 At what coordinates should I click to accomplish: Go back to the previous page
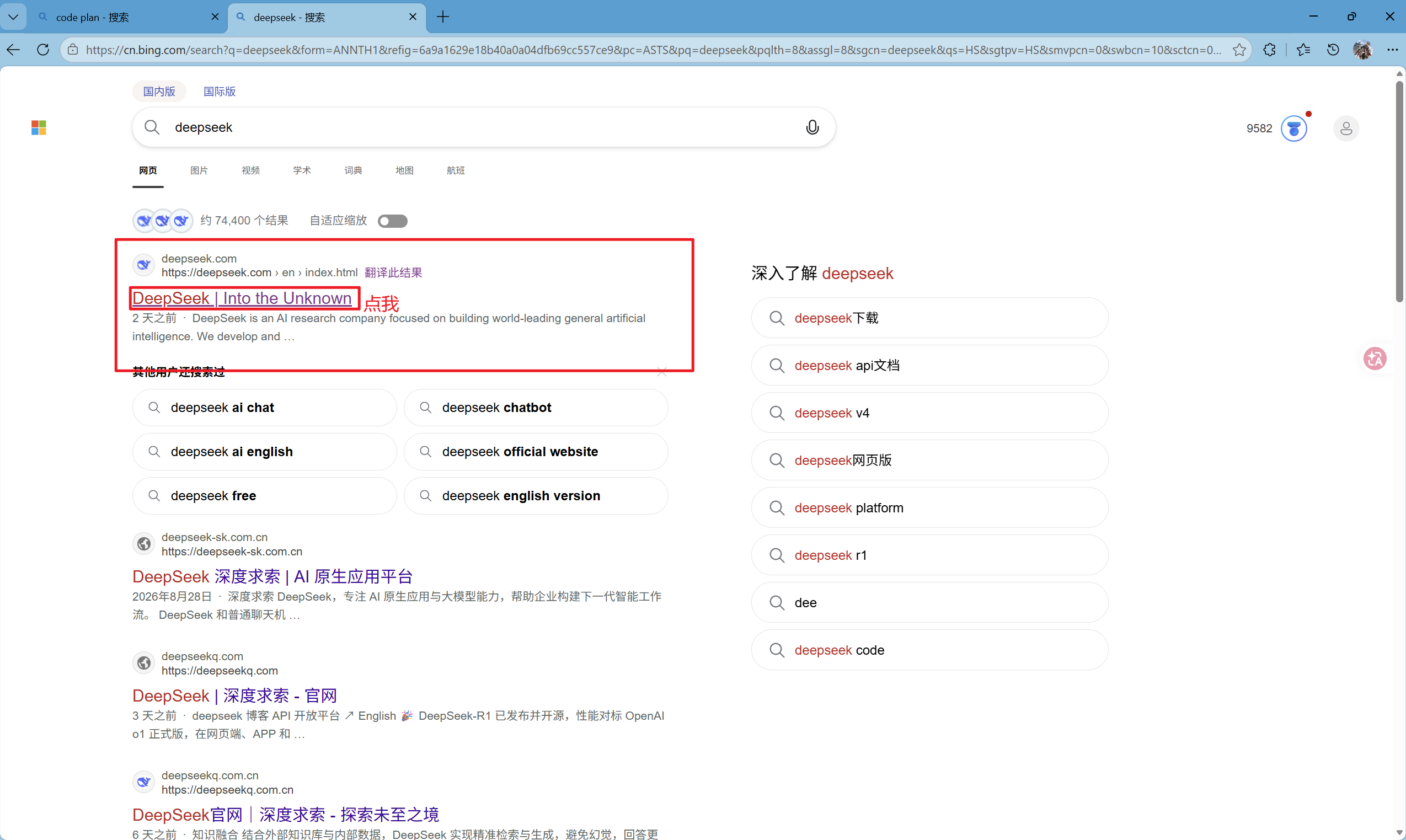[14, 50]
